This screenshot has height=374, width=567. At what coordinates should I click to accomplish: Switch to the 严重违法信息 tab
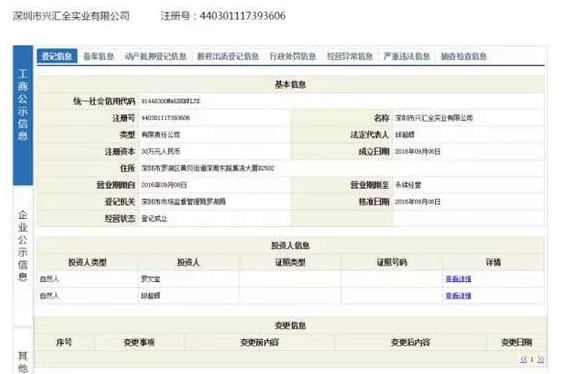[x=406, y=56]
